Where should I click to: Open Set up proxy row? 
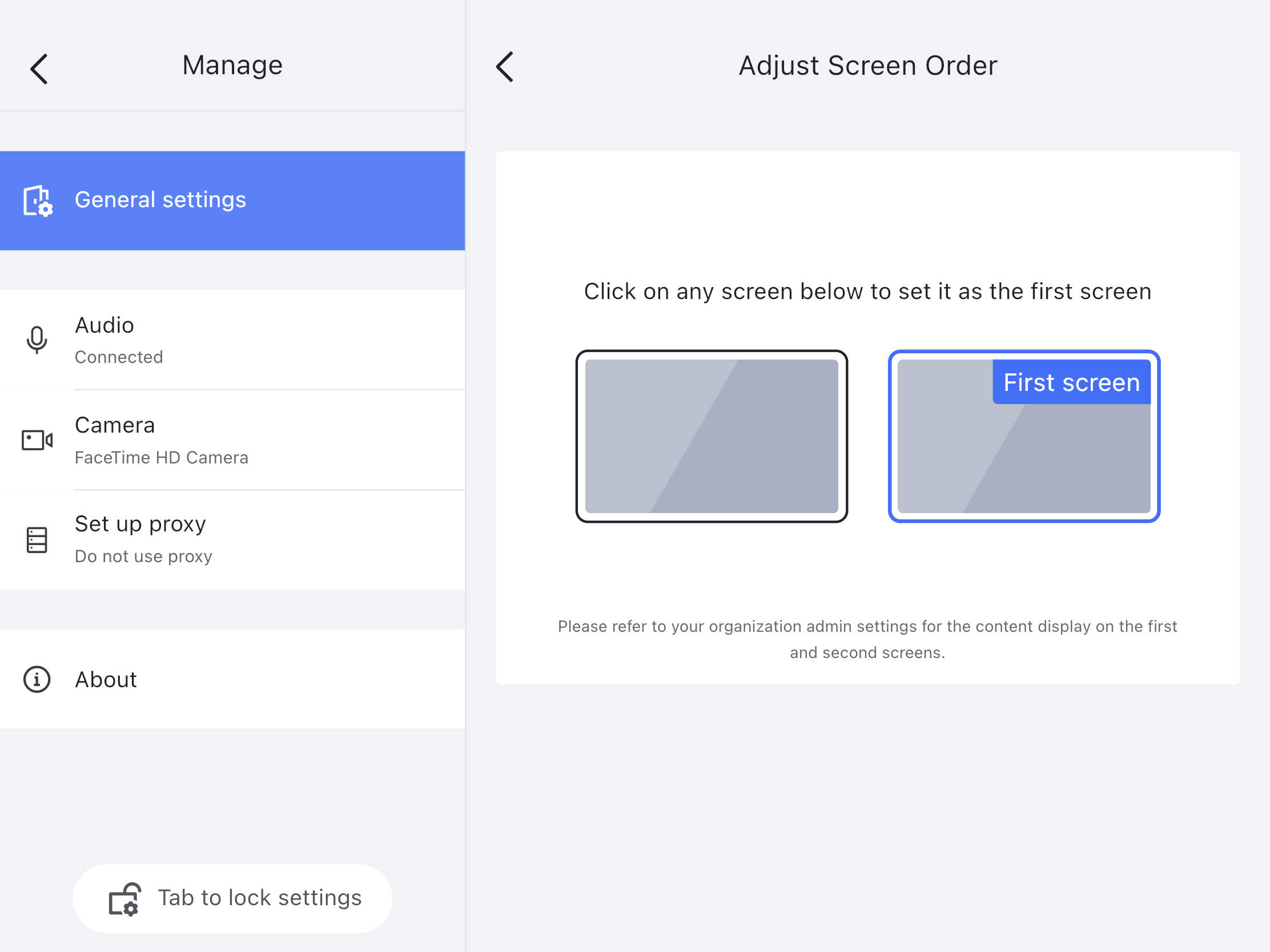click(x=232, y=540)
